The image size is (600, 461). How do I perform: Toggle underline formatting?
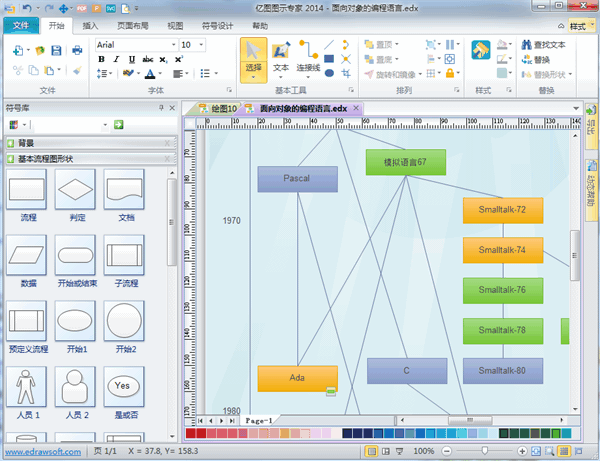click(x=130, y=59)
